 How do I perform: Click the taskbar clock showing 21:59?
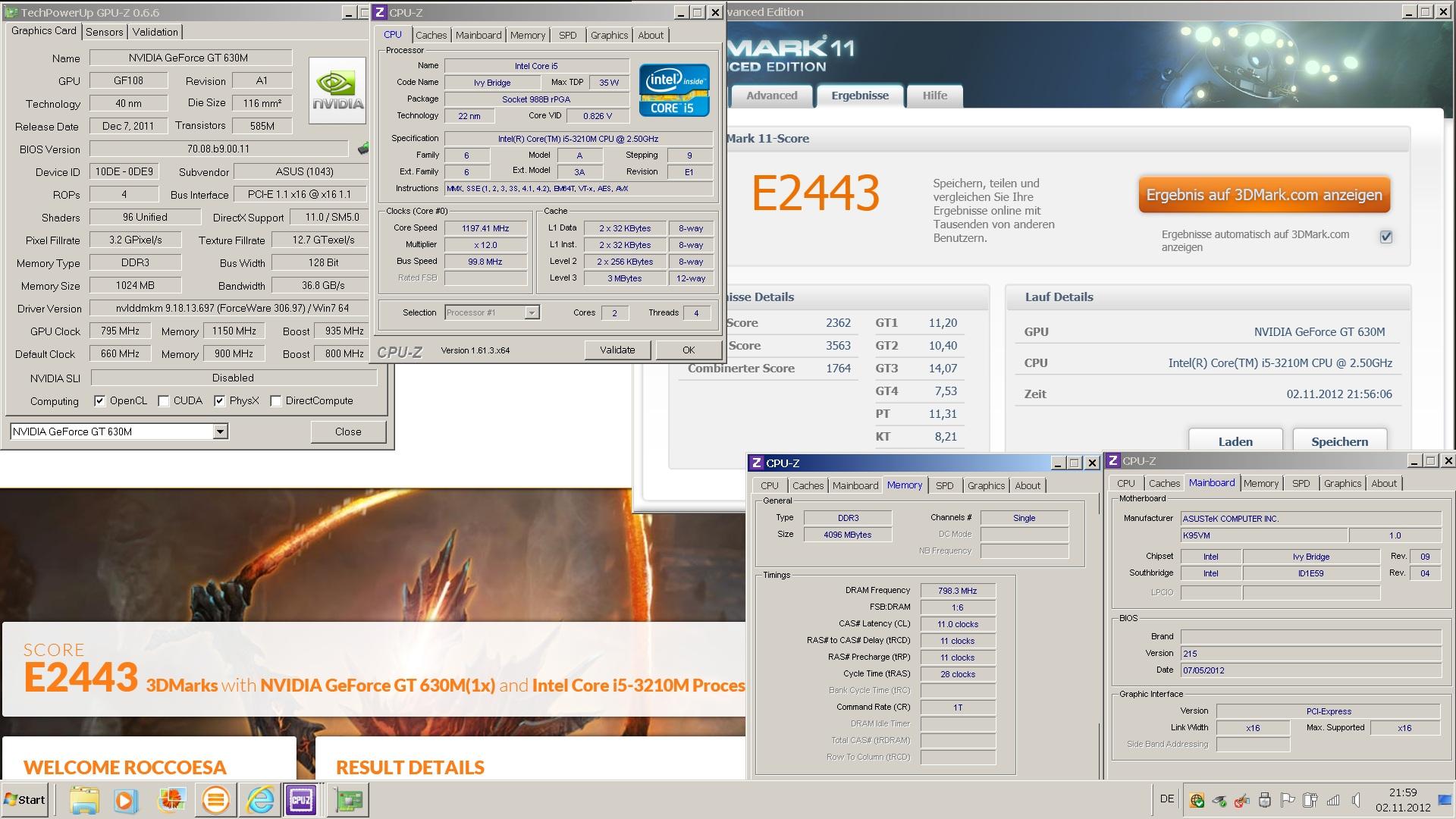pos(1403,792)
